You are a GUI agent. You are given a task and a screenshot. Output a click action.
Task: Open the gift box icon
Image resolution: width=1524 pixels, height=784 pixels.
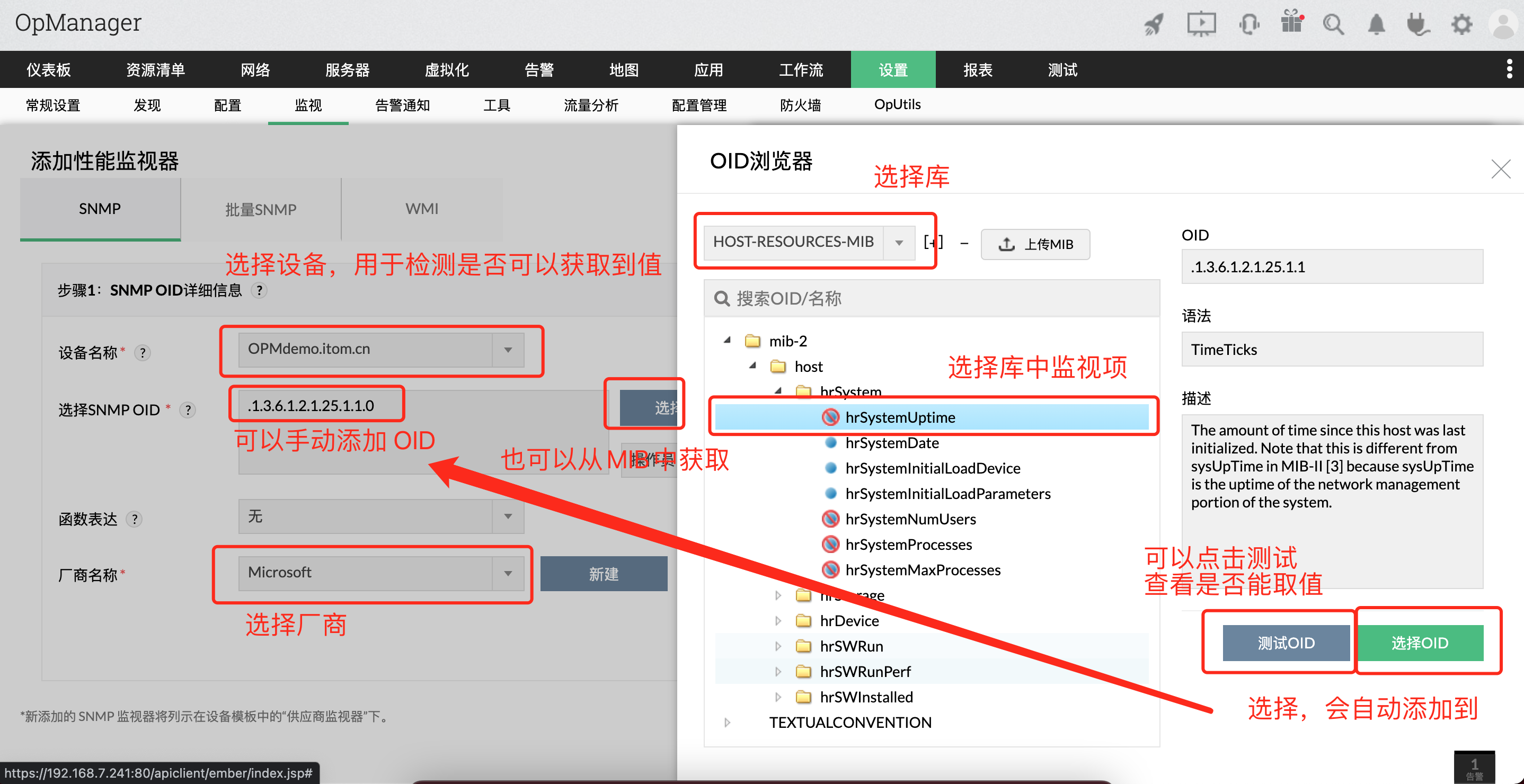[1291, 22]
